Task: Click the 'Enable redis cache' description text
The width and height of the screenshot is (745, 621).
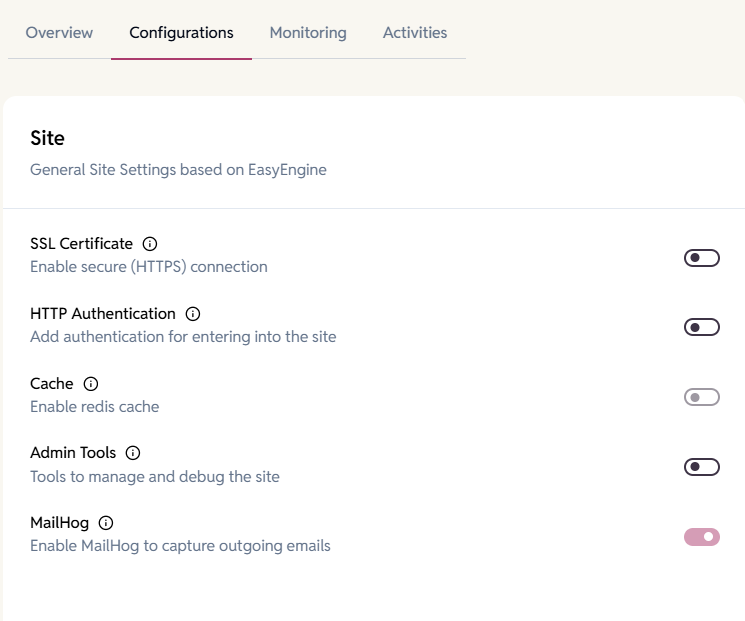Action: point(94,407)
